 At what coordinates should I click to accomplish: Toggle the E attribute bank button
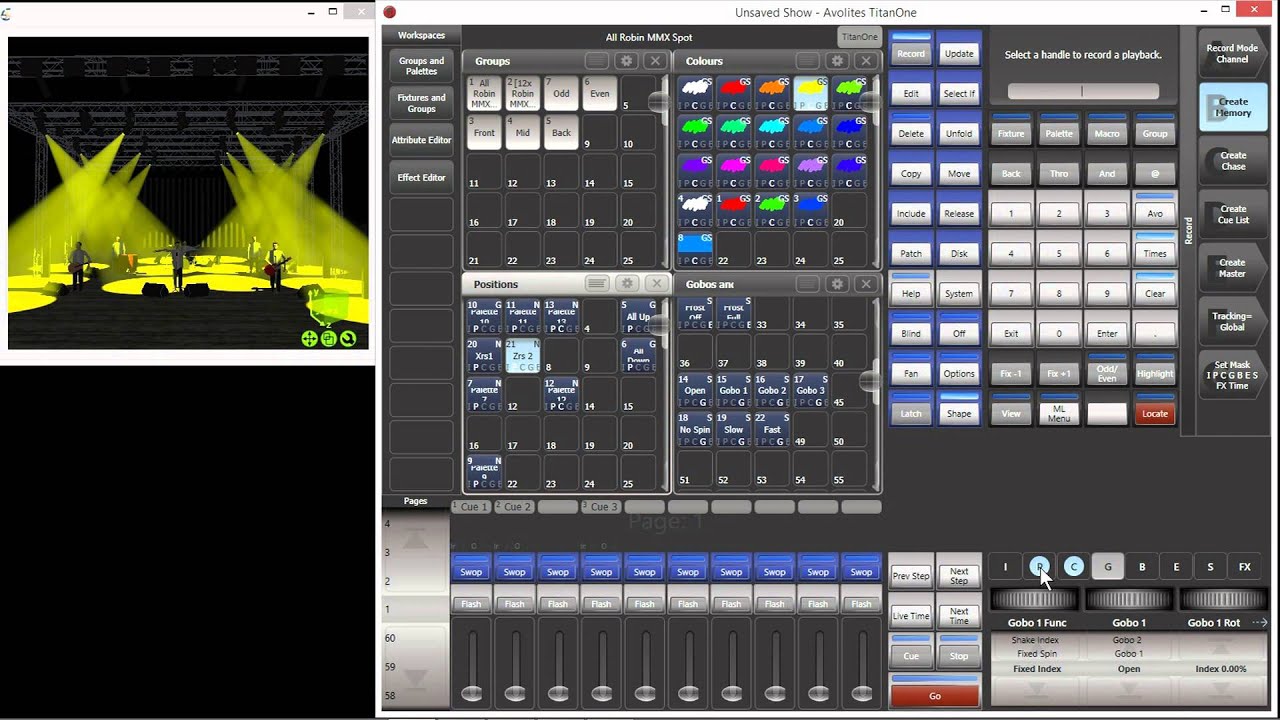tap(1176, 567)
